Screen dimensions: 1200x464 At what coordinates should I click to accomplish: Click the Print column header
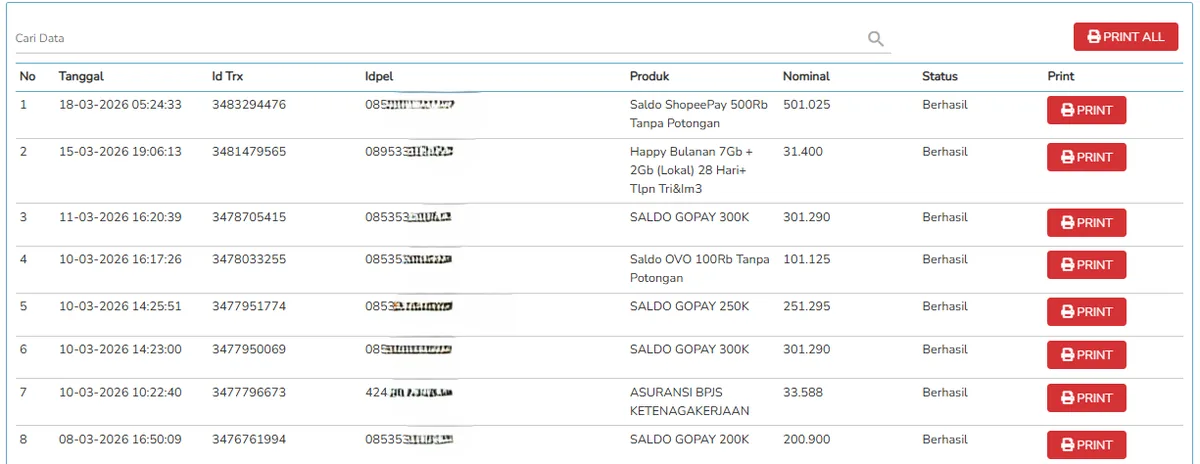(1061, 76)
